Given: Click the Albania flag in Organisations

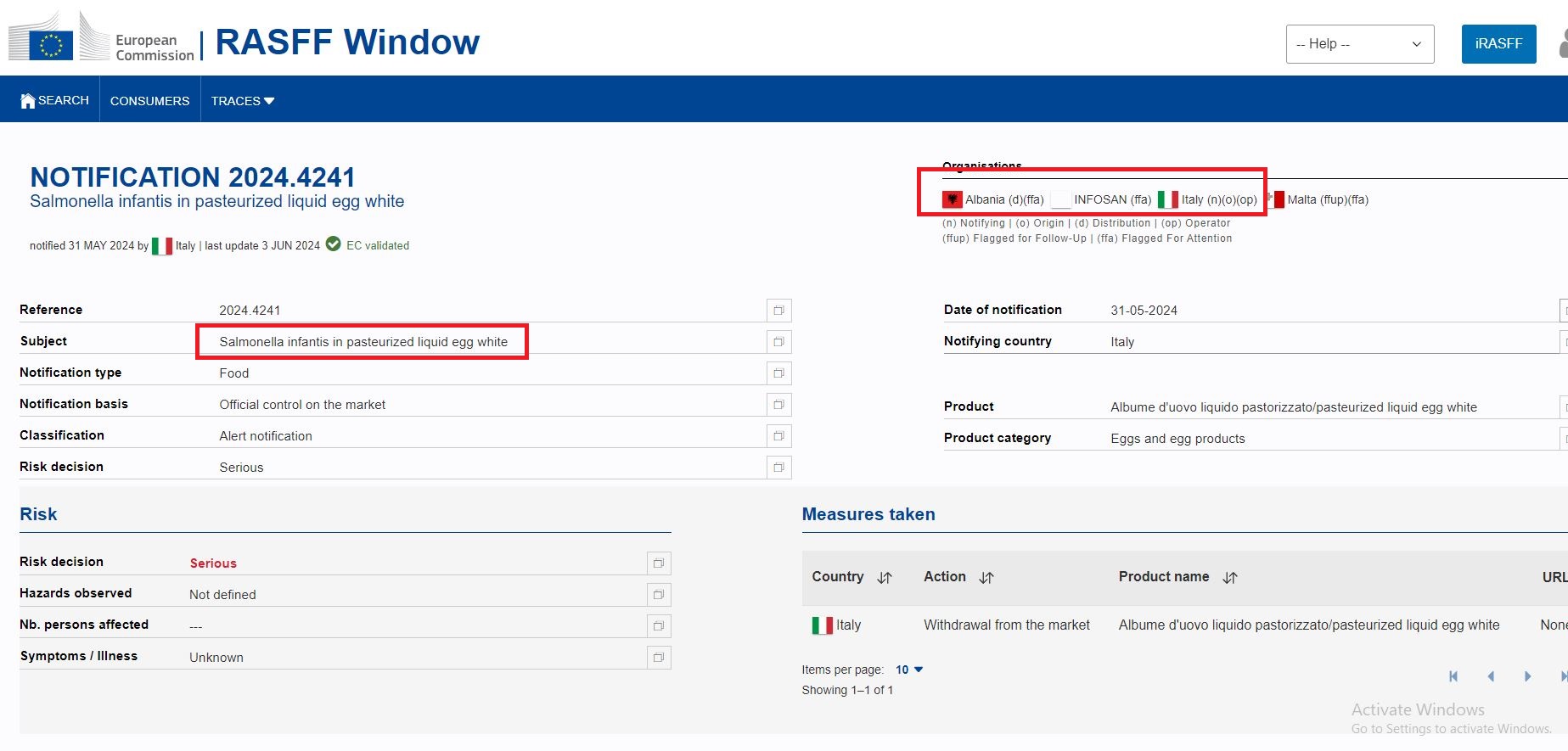Looking at the screenshot, I should point(953,199).
